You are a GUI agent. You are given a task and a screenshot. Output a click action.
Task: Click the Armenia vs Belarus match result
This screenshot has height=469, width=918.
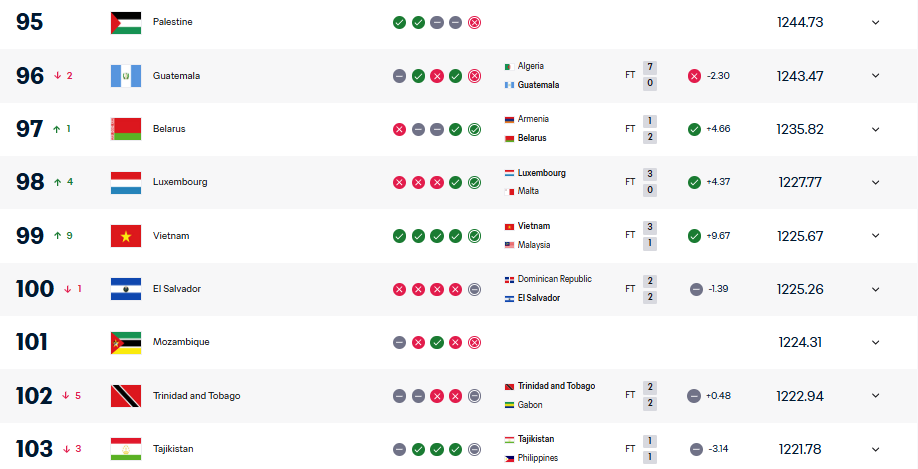coord(649,129)
